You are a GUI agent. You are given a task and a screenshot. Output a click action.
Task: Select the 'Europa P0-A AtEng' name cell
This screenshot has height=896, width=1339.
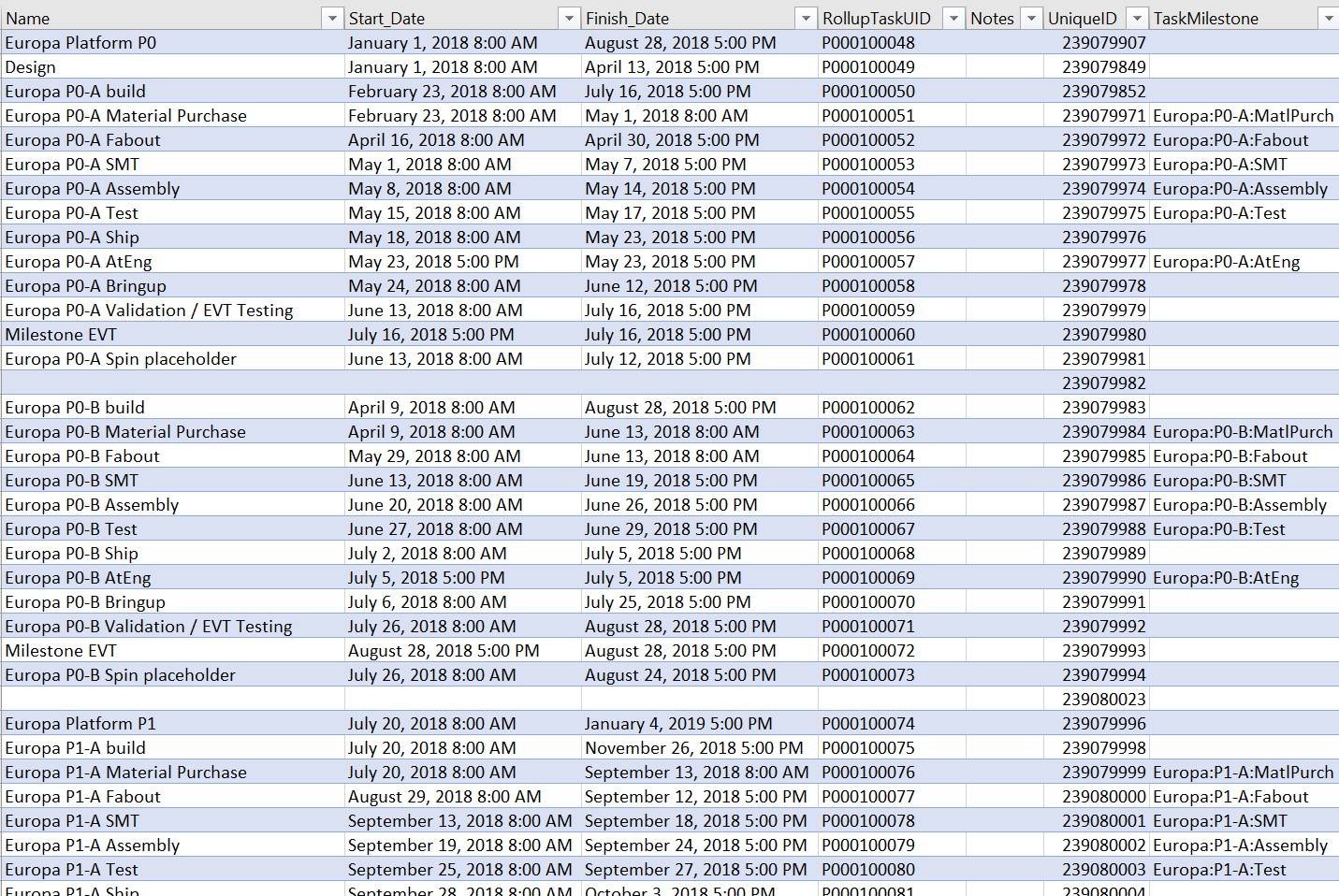click(173, 261)
